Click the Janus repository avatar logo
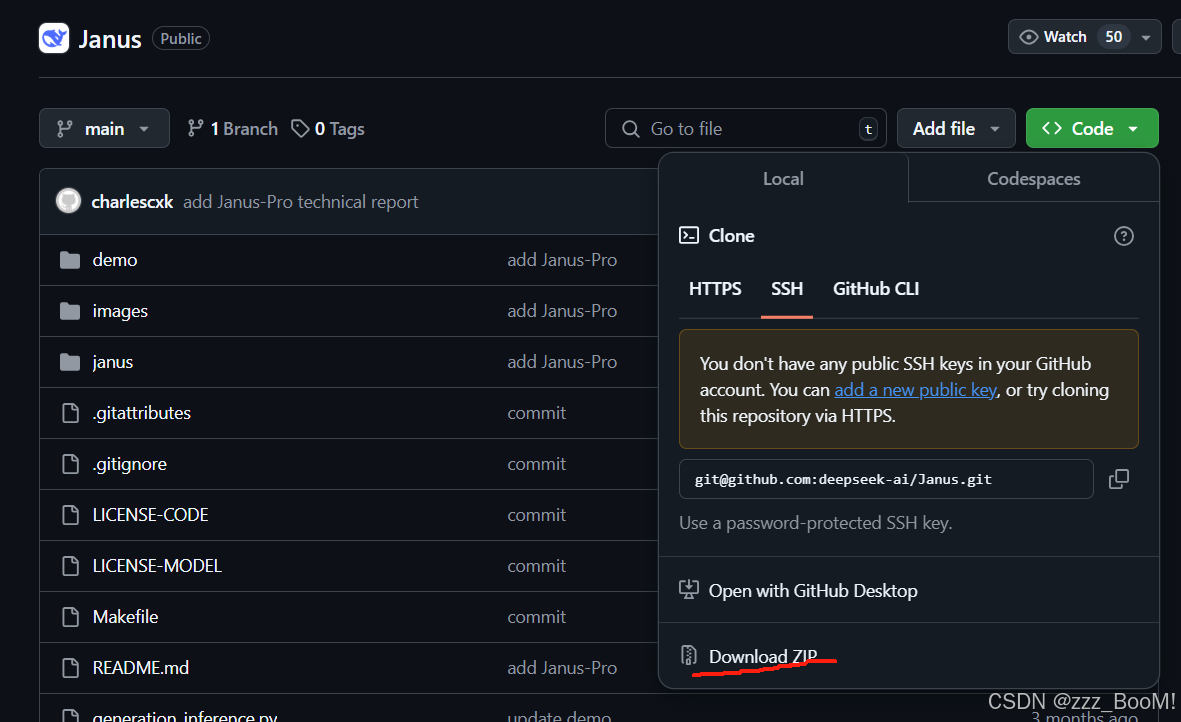Screen dimensions: 1181x722 [54, 38]
